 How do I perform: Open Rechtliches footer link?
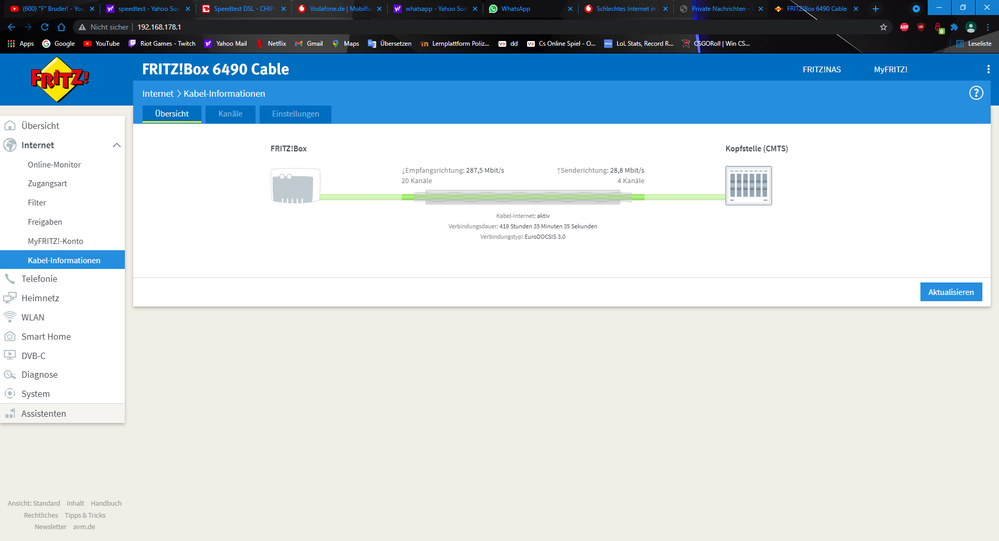pyautogui.click(x=41, y=516)
